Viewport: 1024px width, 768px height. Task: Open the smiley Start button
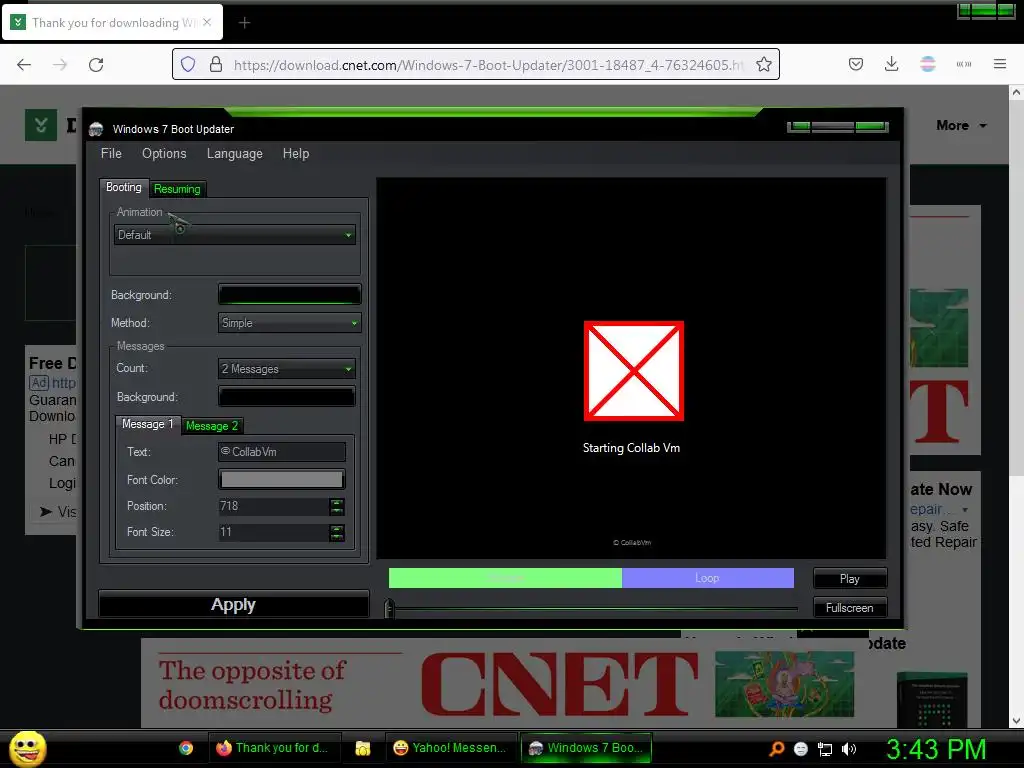pos(27,748)
